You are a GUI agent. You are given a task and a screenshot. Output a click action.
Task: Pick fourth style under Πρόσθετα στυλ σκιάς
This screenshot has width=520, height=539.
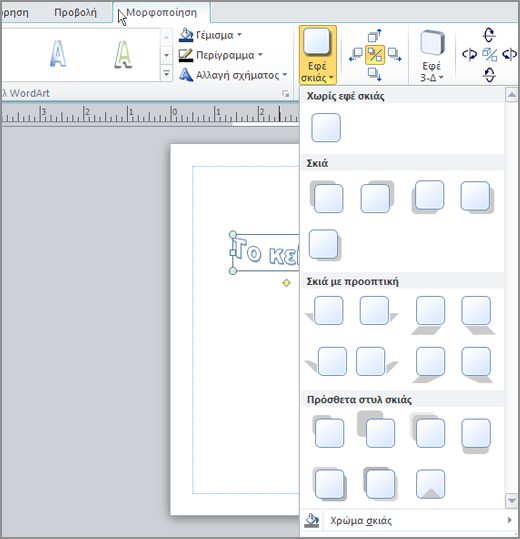[476, 435]
